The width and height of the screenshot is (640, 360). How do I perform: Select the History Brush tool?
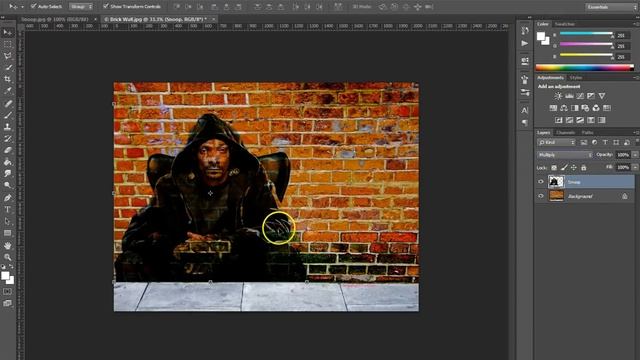[x=8, y=139]
